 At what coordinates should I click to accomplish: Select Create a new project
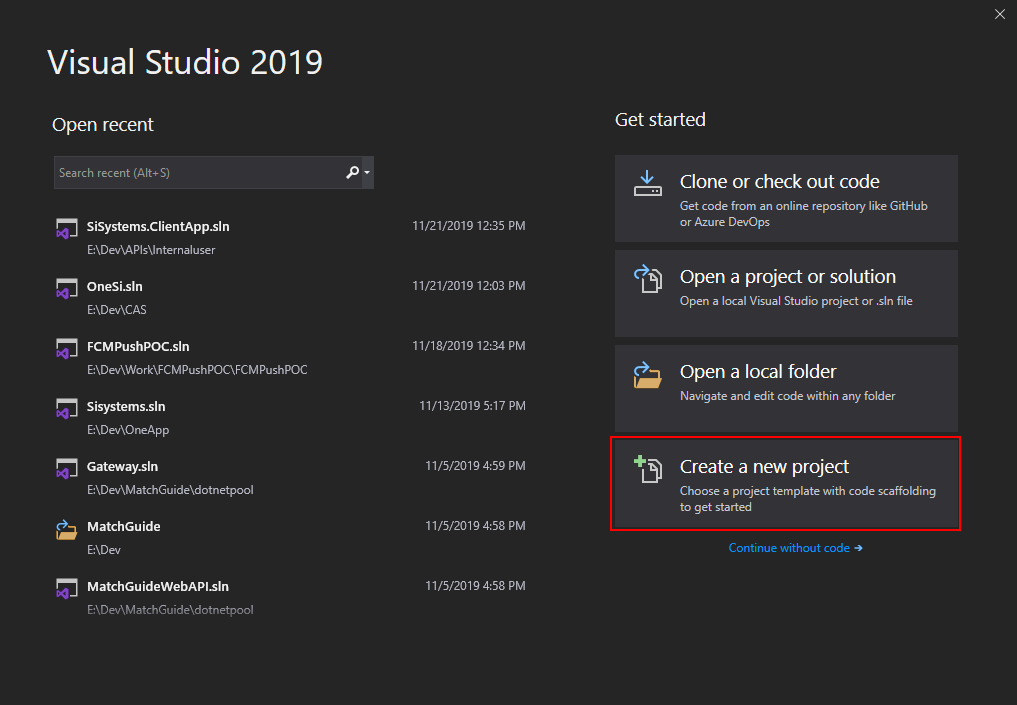(785, 484)
